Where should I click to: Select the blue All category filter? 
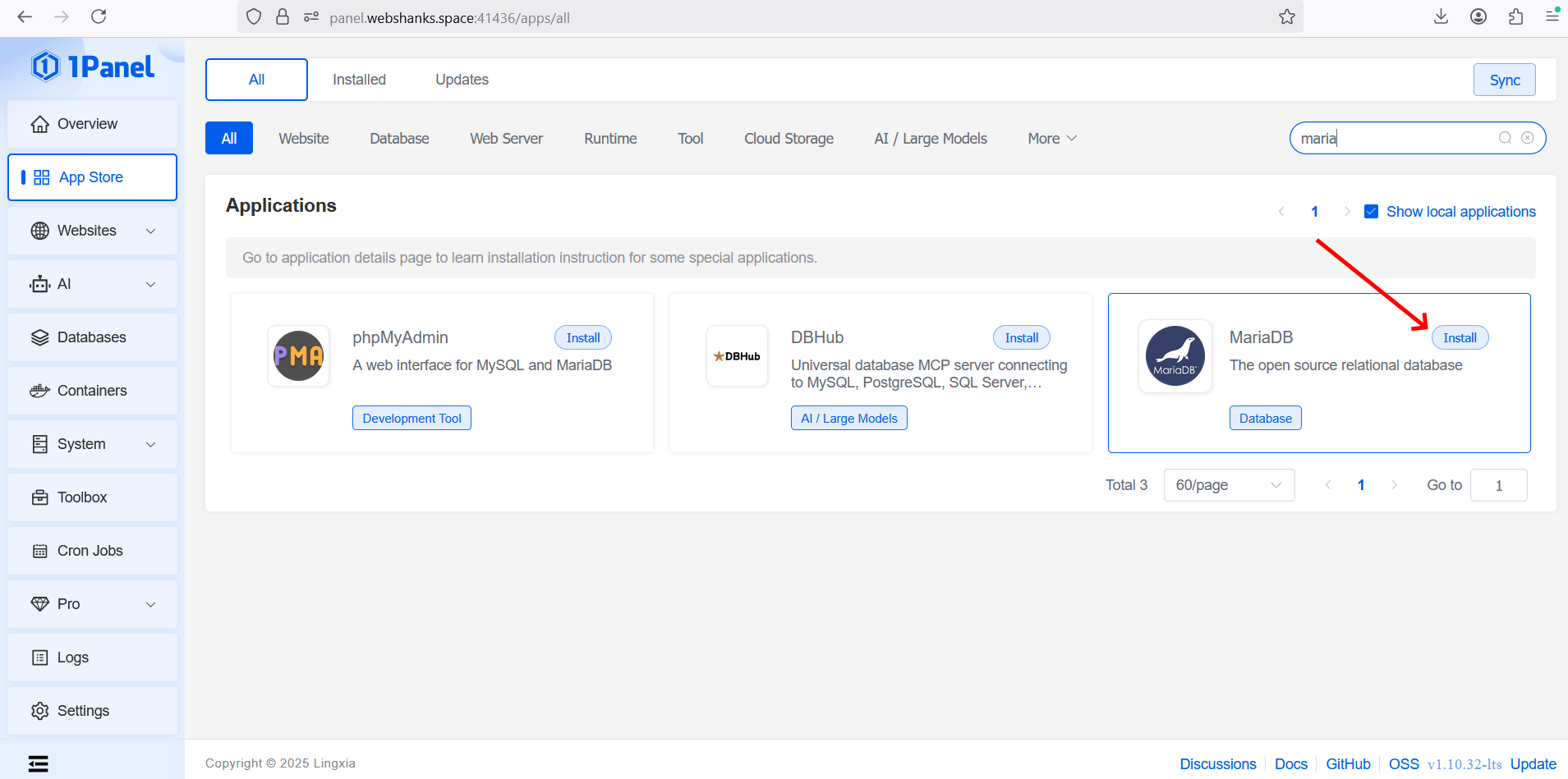229,139
